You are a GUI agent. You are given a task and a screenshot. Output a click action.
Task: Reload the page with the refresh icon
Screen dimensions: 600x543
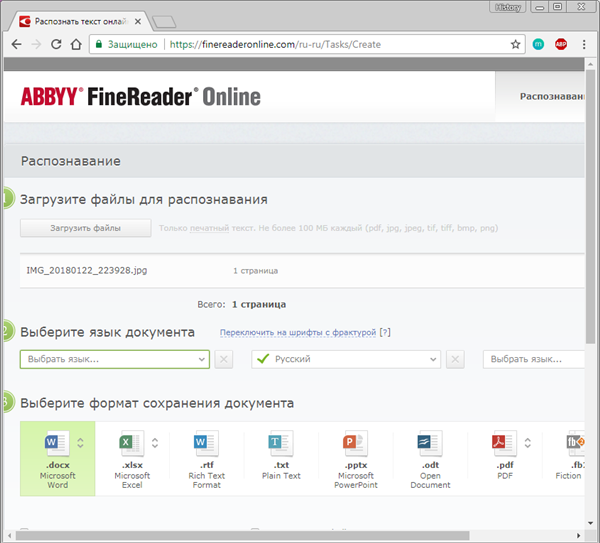click(56, 44)
